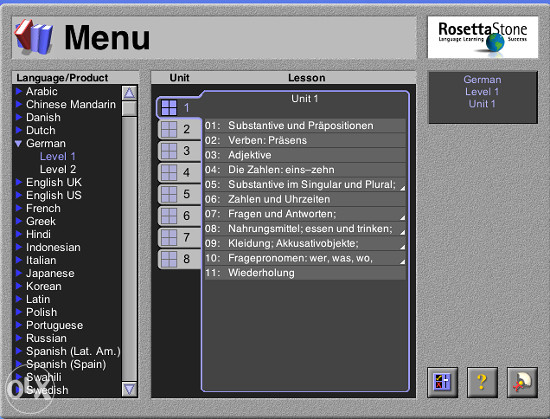Select Unit 1 grid tab
The width and height of the screenshot is (550, 419).
pyautogui.click(x=178, y=108)
